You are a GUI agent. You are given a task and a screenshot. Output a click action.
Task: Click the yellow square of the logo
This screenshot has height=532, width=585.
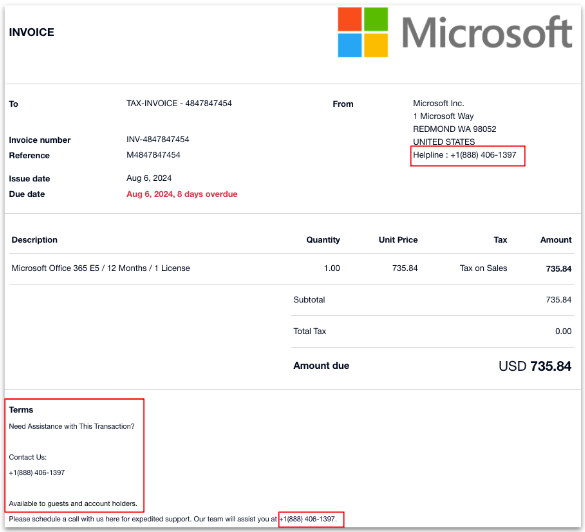376,45
